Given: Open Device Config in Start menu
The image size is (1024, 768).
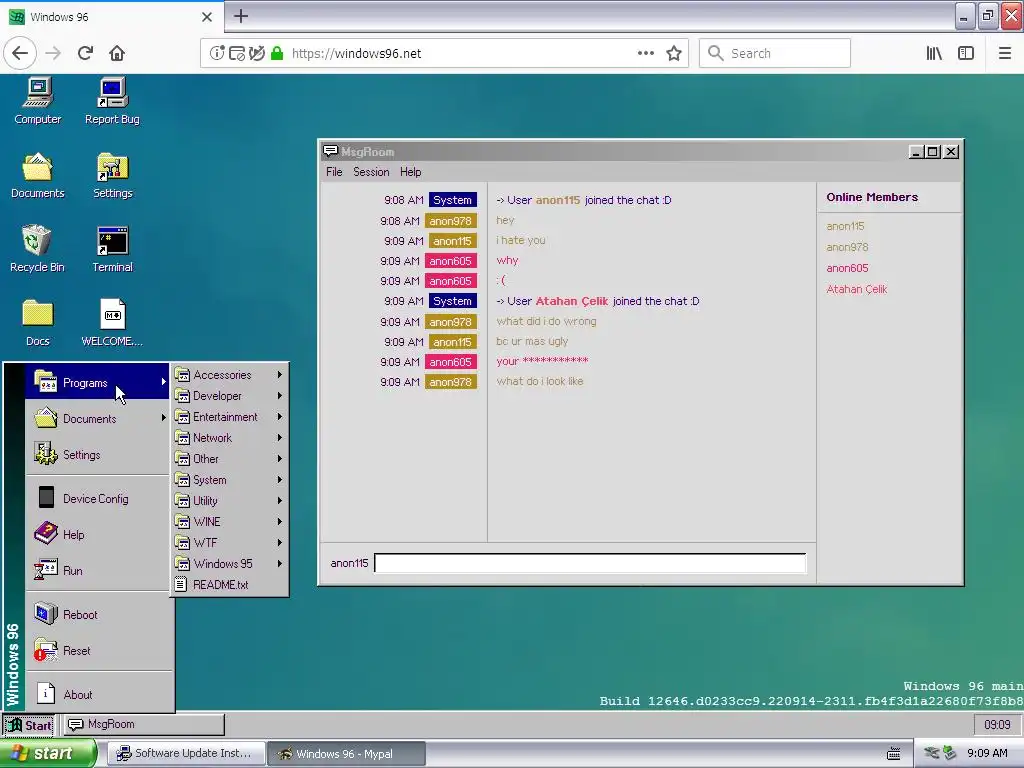Looking at the screenshot, I should pos(98,499).
